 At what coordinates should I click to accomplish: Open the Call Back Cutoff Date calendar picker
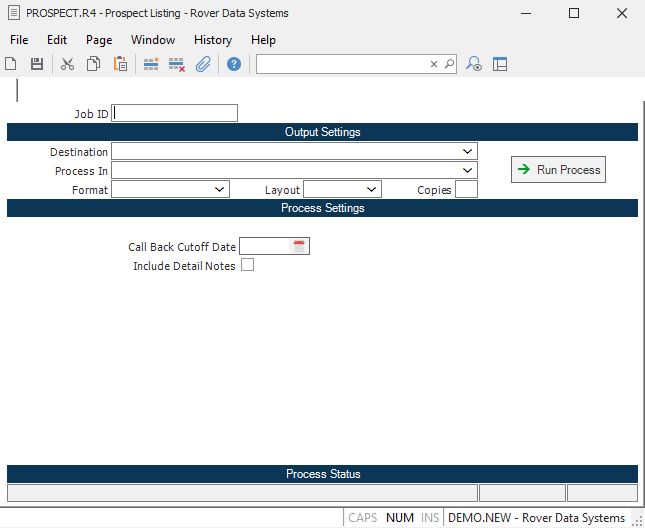tap(299, 246)
